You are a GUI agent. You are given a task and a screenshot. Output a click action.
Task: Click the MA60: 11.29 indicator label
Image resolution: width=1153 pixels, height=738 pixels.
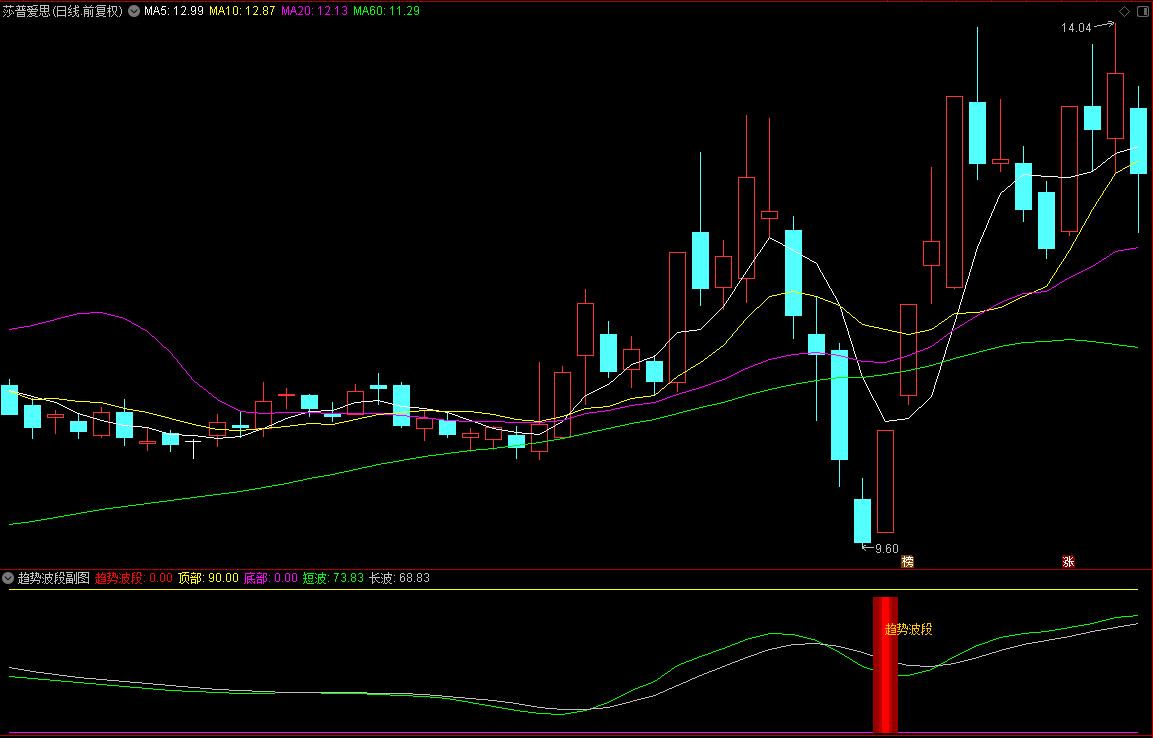coord(386,11)
